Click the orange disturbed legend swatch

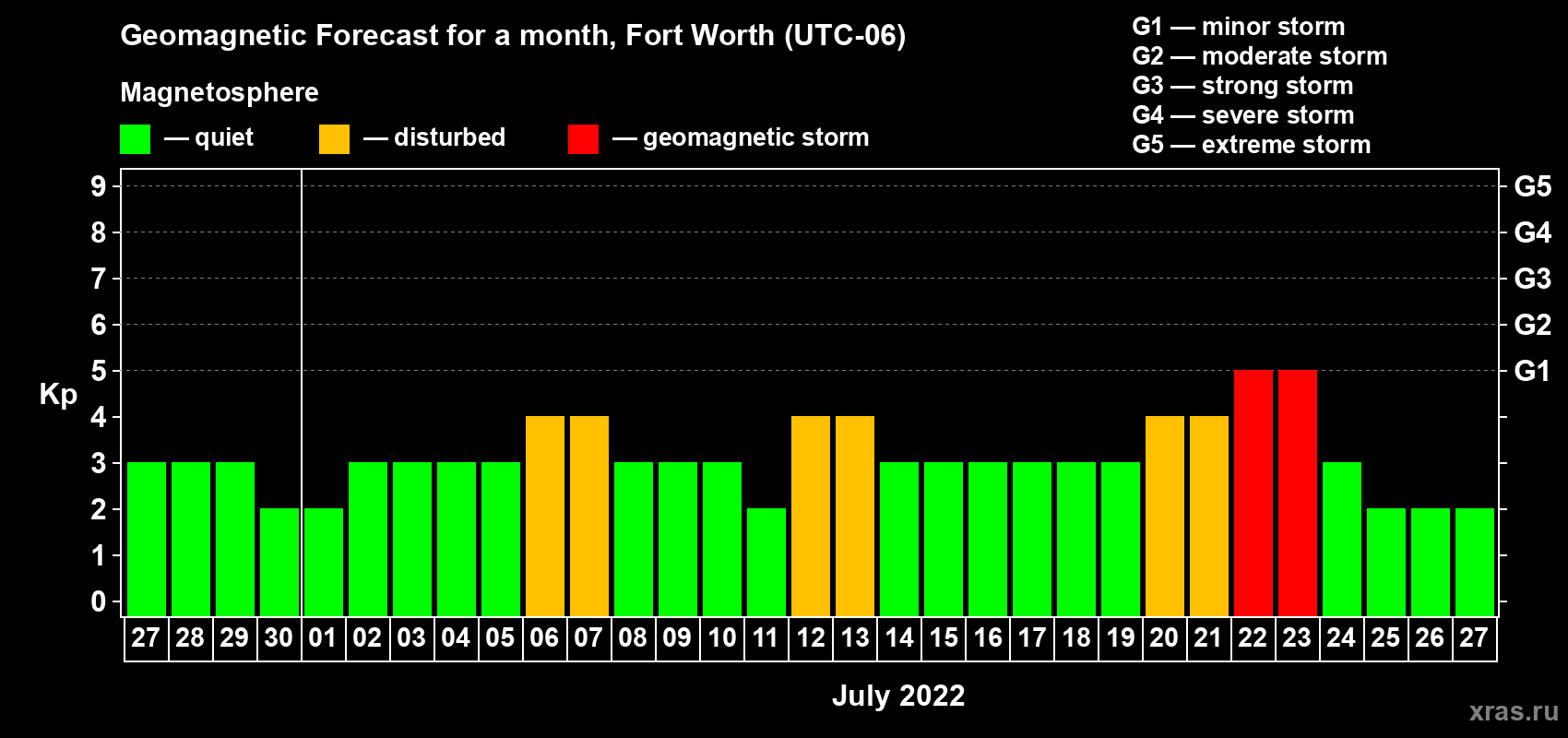(334, 139)
